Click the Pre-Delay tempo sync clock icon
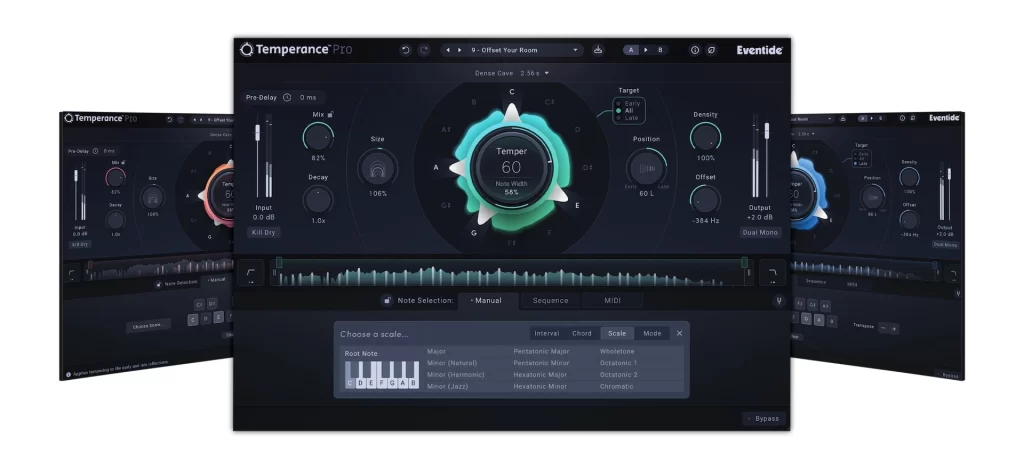 point(287,97)
